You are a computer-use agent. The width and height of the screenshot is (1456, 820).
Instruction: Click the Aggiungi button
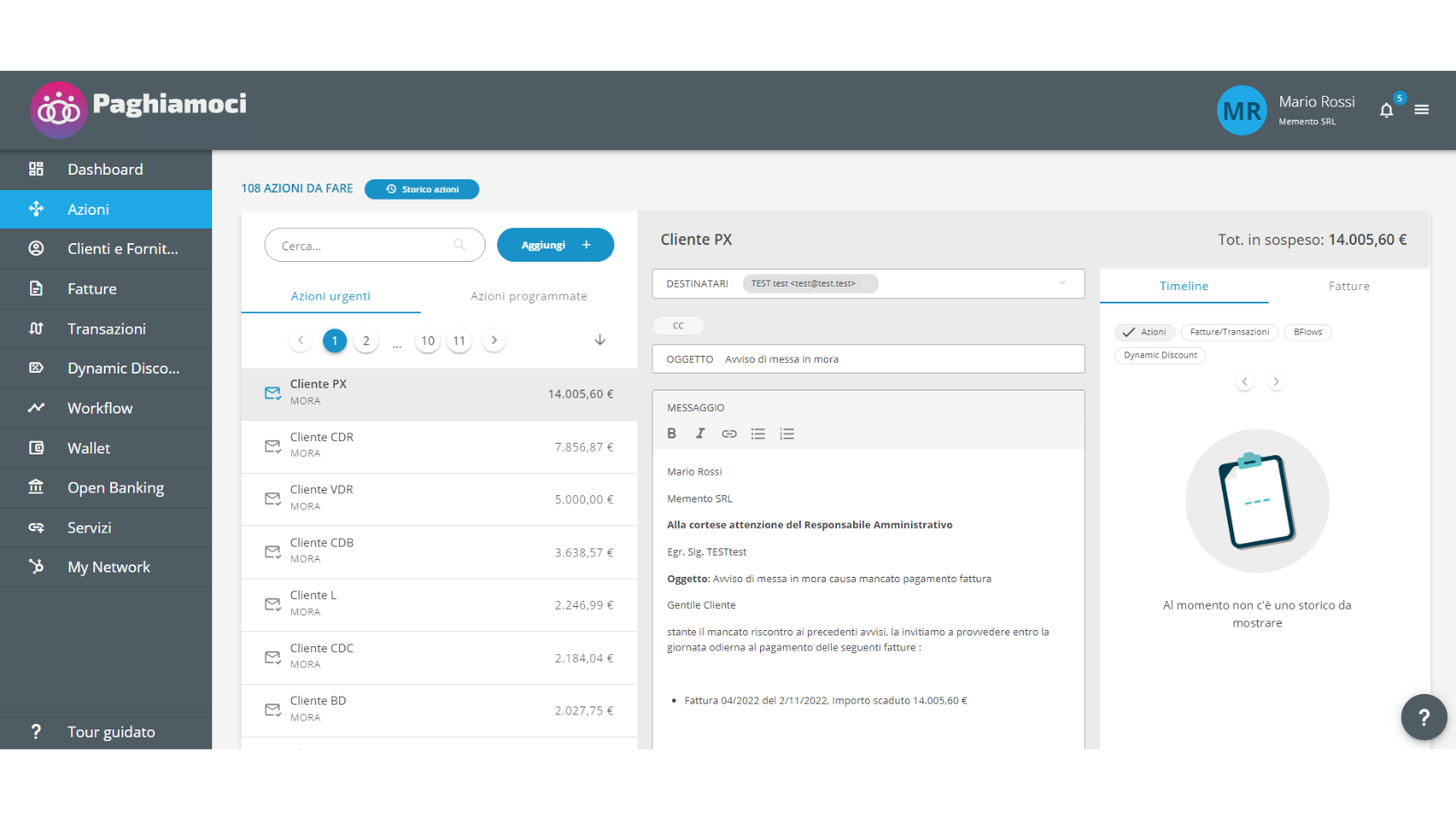(x=555, y=245)
